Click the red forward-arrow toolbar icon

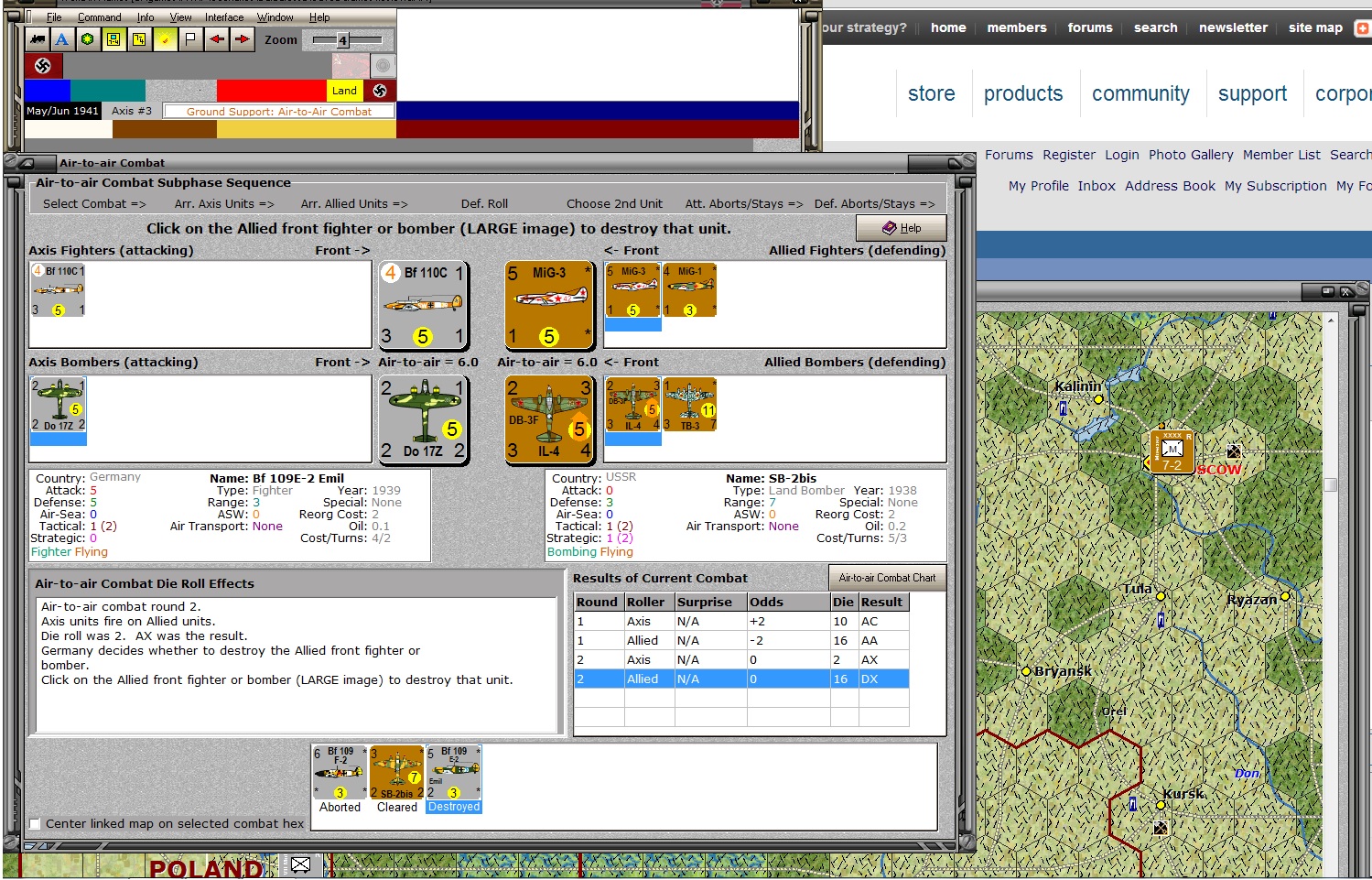pyautogui.click(x=240, y=39)
